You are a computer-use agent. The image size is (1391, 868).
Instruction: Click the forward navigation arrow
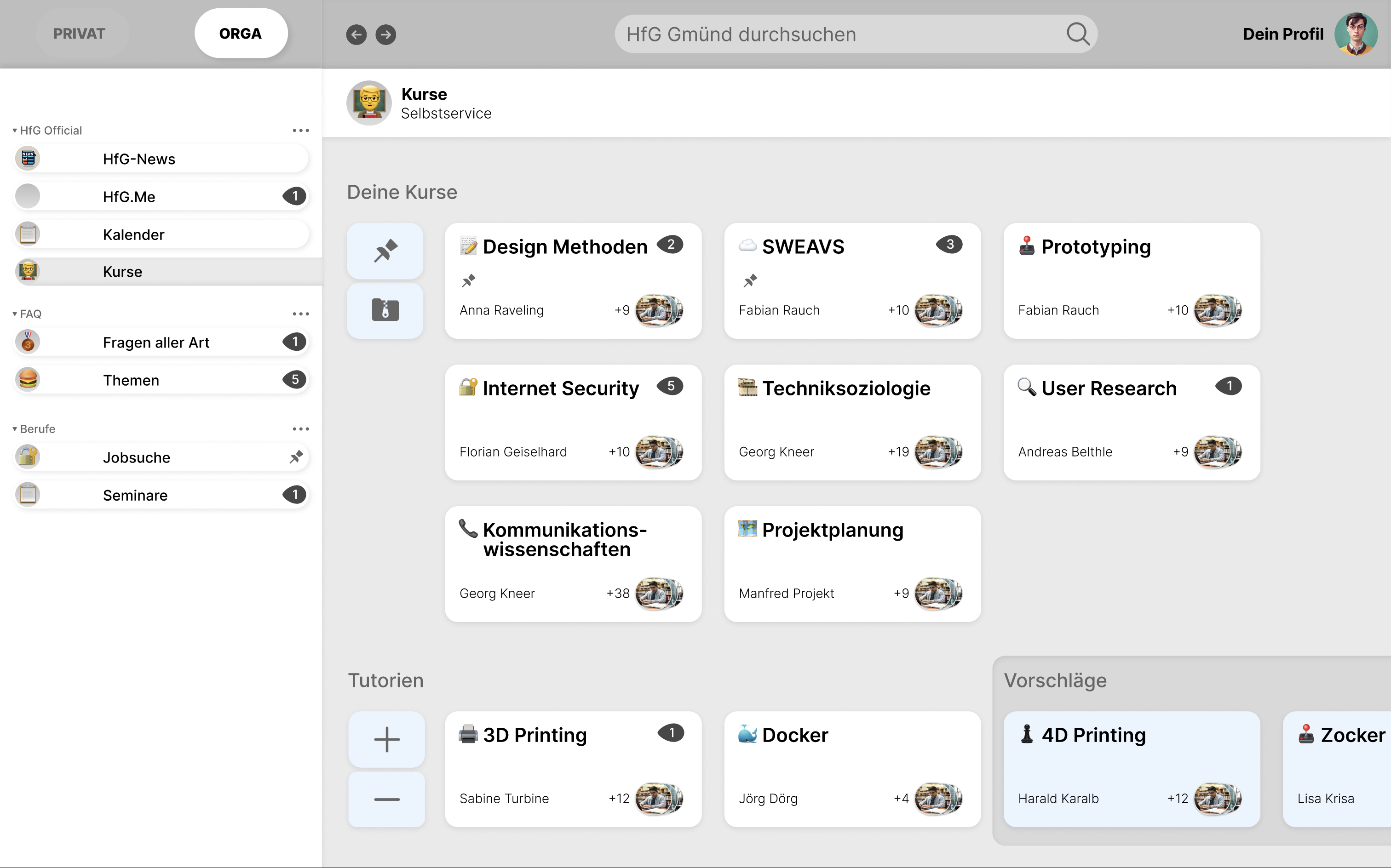(385, 34)
